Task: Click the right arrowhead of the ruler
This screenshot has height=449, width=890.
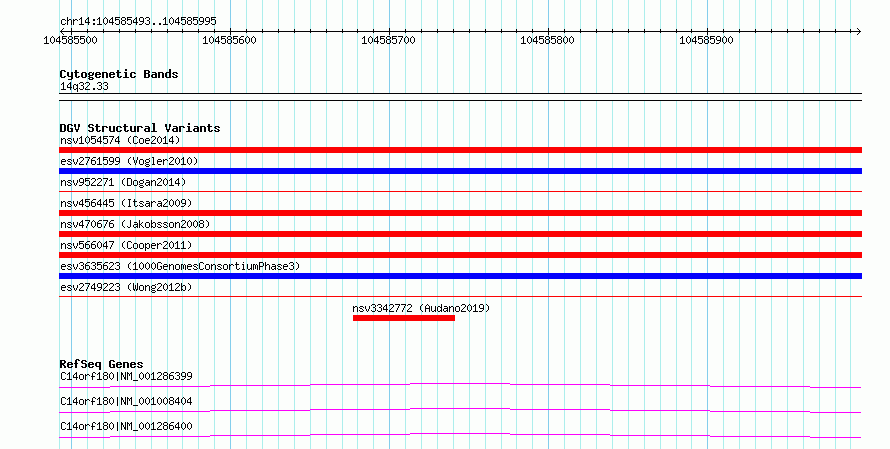Action: click(859, 32)
